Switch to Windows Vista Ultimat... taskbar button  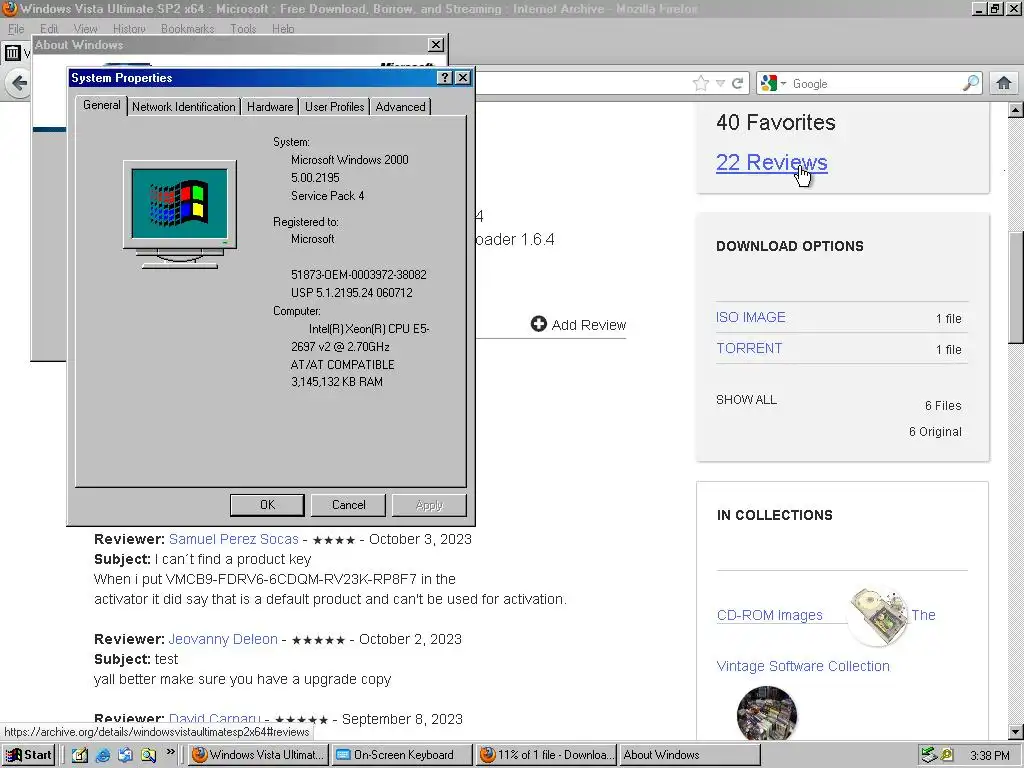tap(259, 755)
